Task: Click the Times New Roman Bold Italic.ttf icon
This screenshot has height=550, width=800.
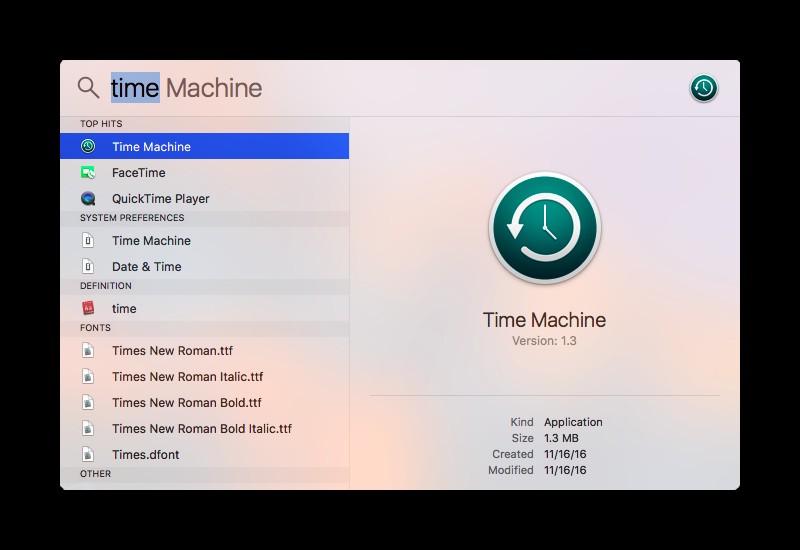Action: pos(88,429)
